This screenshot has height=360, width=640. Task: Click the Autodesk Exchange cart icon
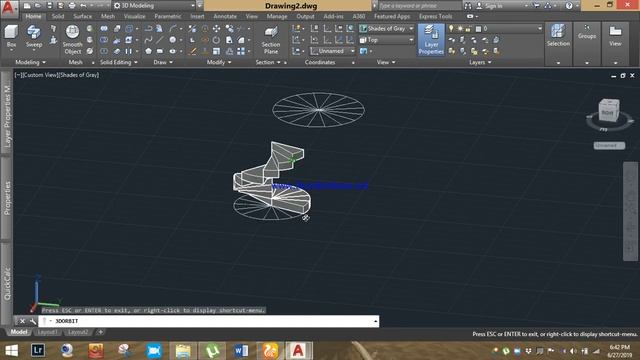537,6
